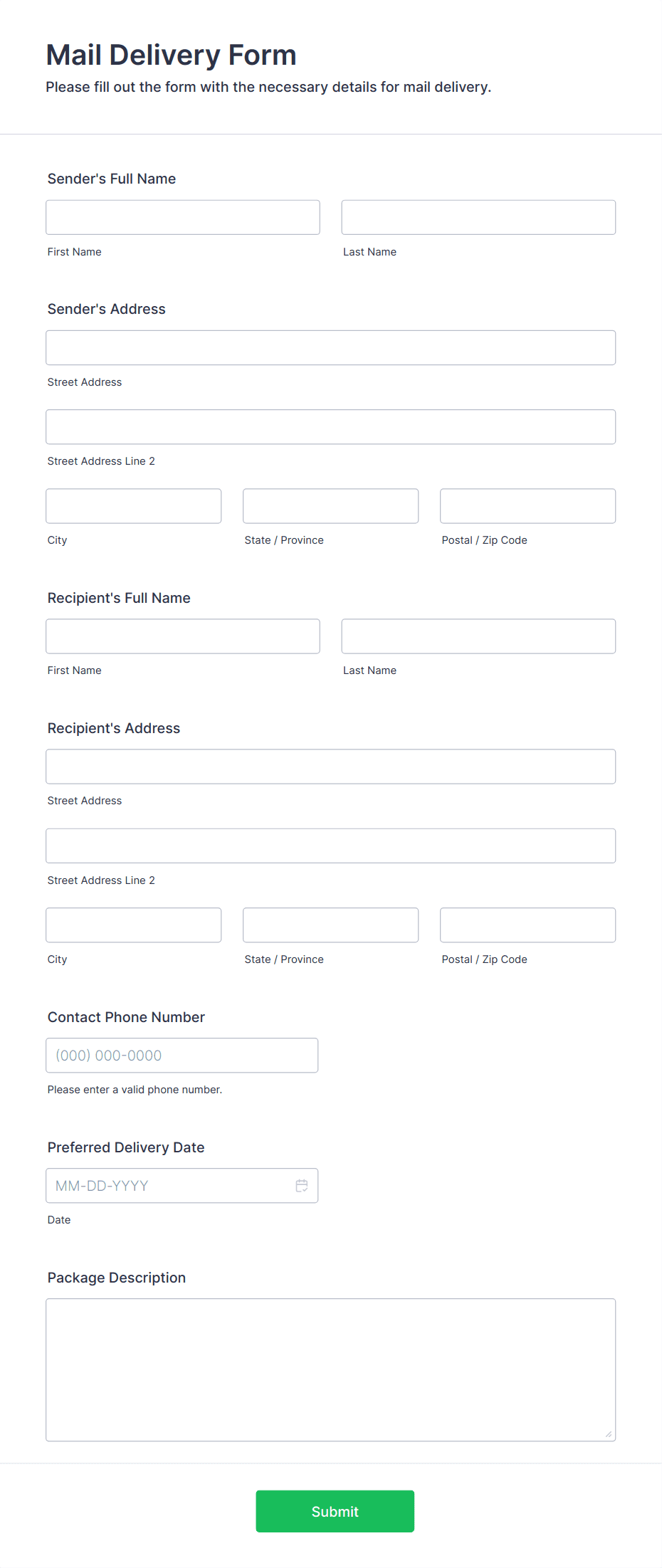Focus the recipient's First Name field
Image resolution: width=662 pixels, height=1568 pixels.
click(x=183, y=636)
